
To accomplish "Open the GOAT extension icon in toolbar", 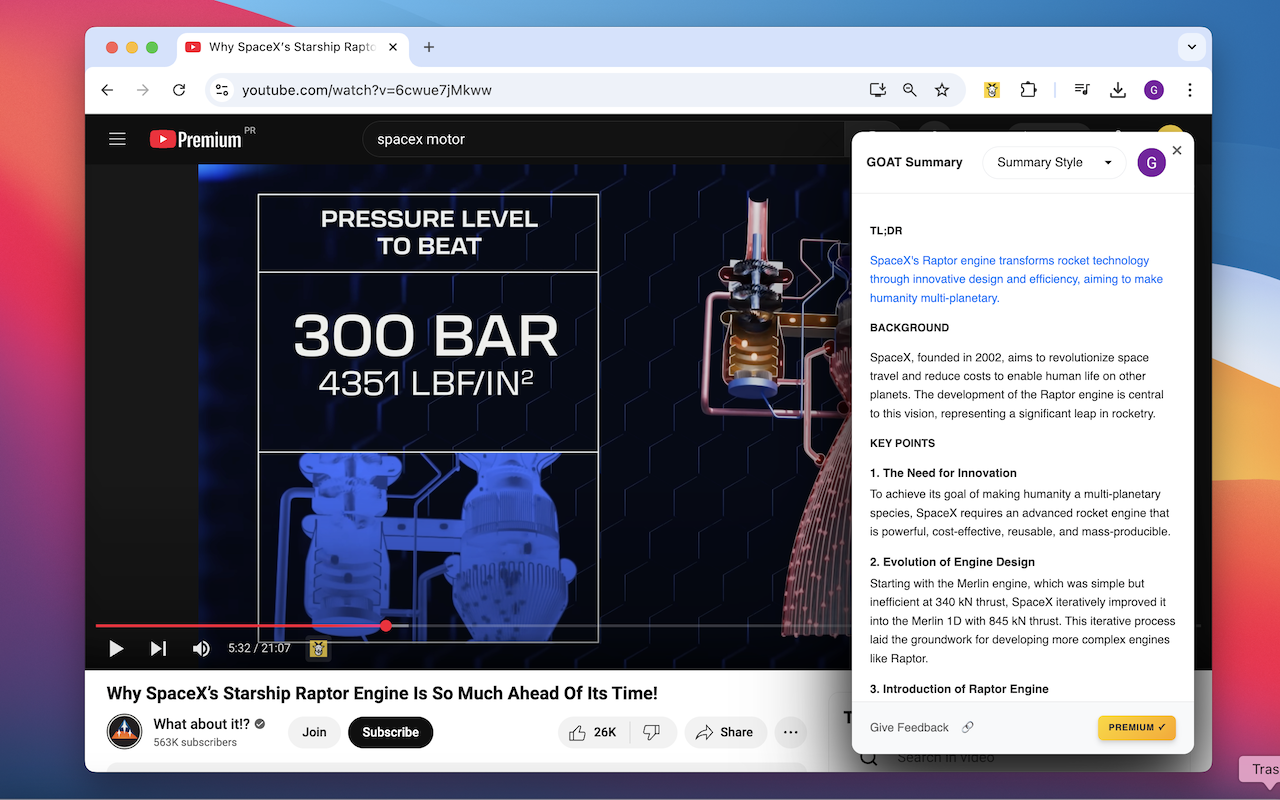I will tap(992, 90).
